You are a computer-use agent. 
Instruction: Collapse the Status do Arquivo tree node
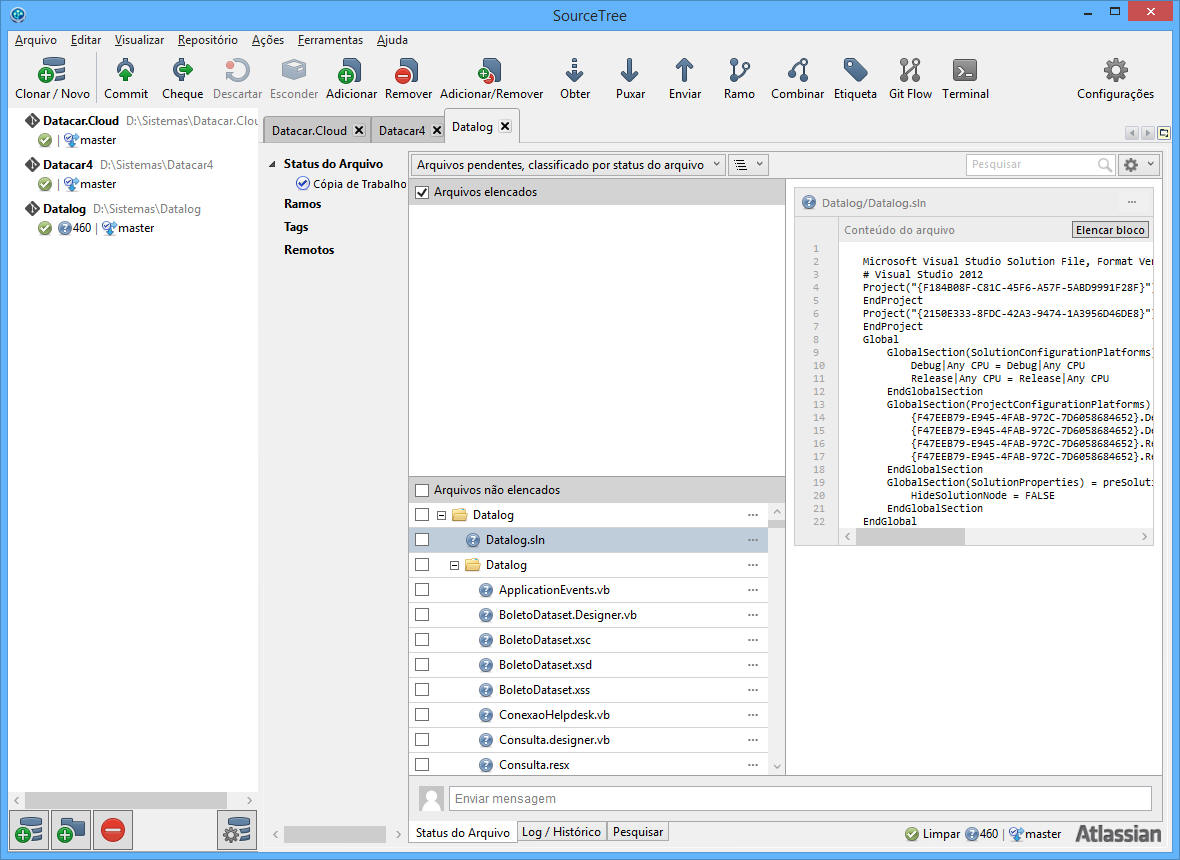tap(272, 164)
